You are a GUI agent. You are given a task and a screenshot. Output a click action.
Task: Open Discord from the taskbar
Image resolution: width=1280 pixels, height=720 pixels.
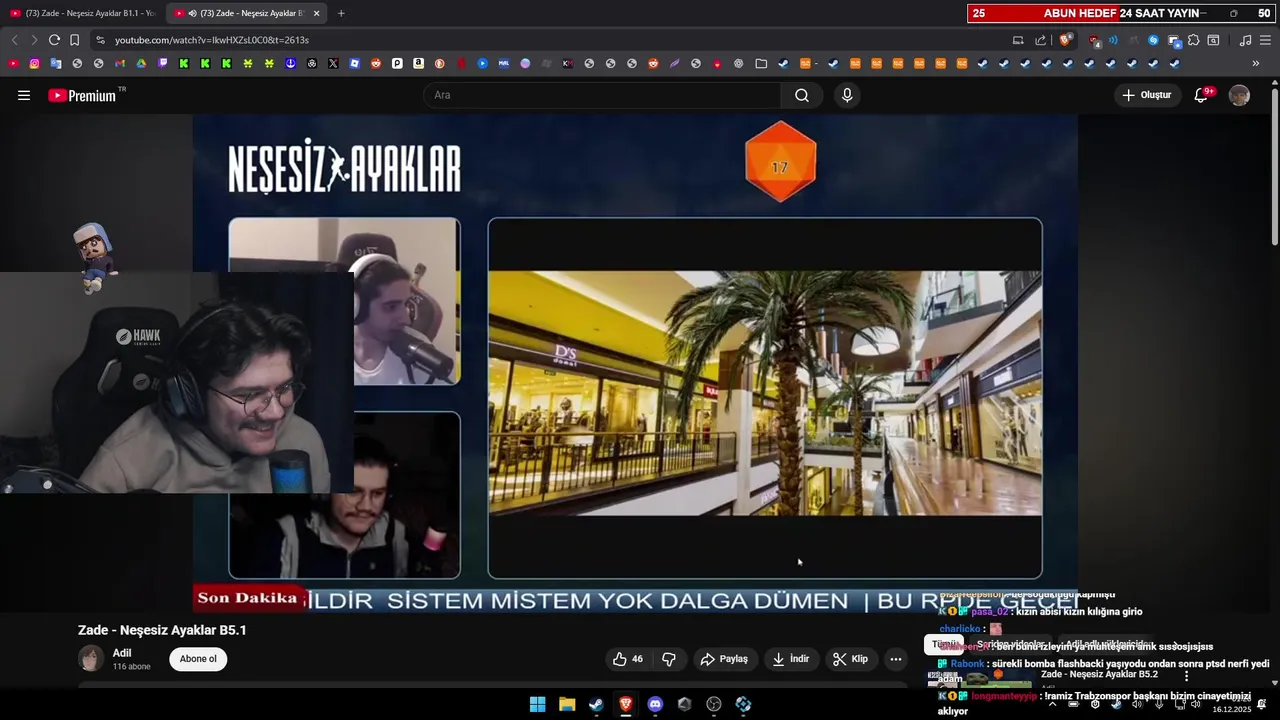point(655,704)
